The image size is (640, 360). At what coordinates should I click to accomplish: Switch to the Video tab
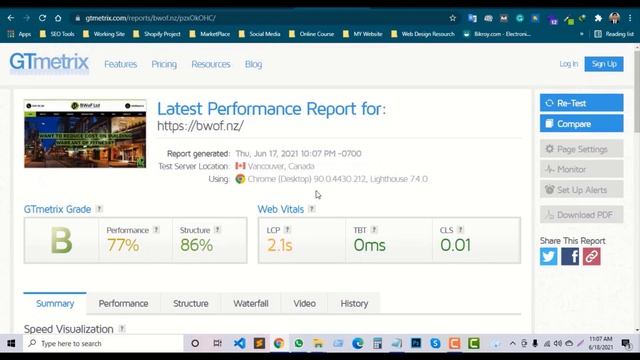pyautogui.click(x=304, y=303)
